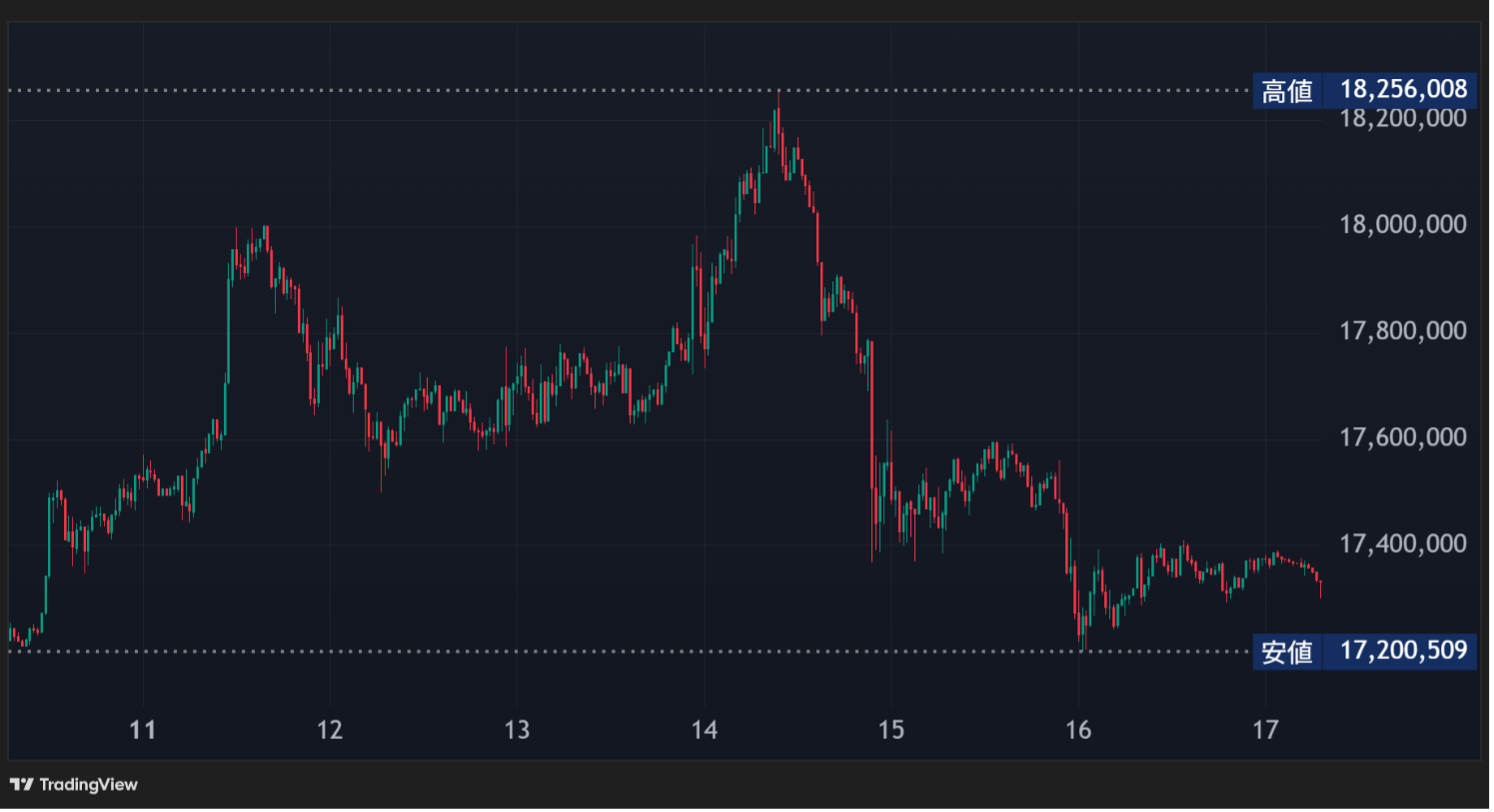The image size is (1494, 812).
Task: Click date label 14 on time axis
Action: click(704, 730)
